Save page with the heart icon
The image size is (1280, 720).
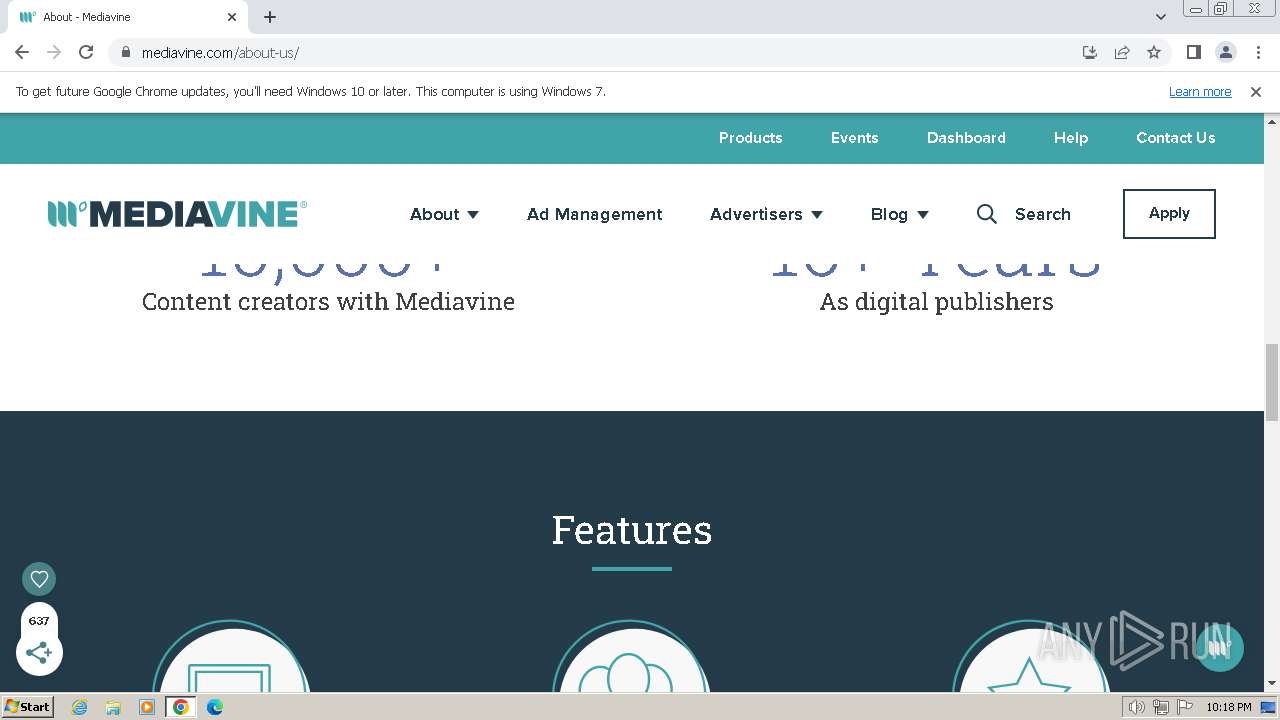pyautogui.click(x=39, y=579)
